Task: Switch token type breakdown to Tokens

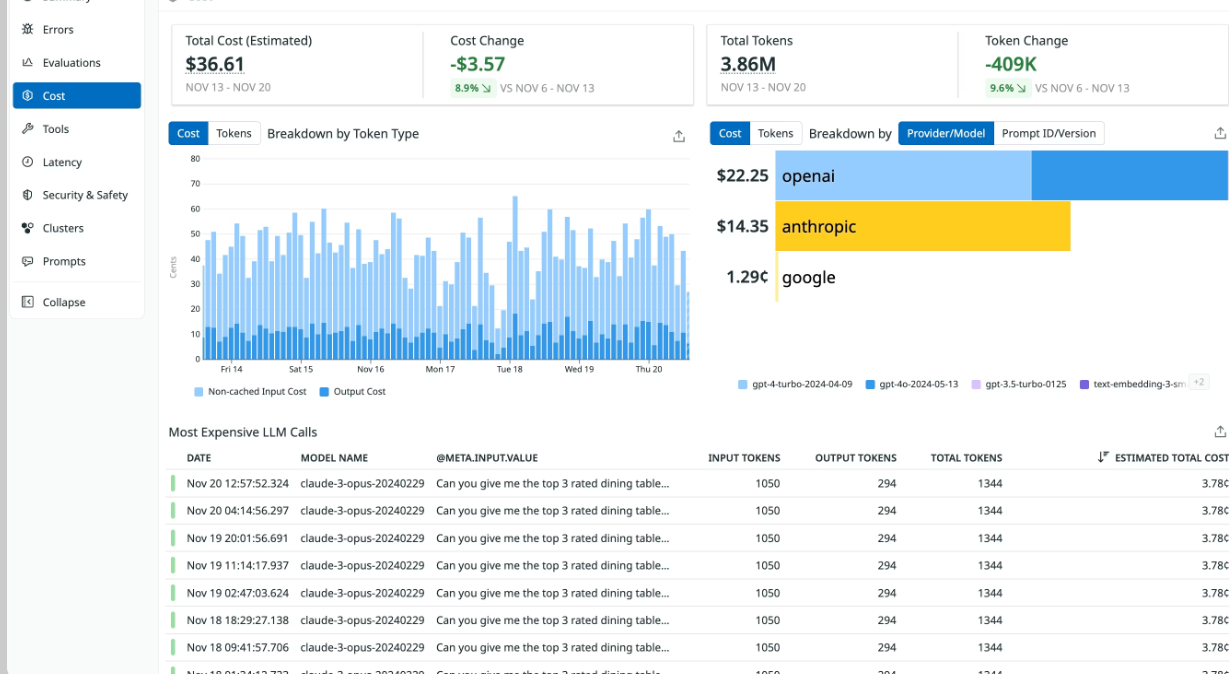Action: click(x=234, y=134)
